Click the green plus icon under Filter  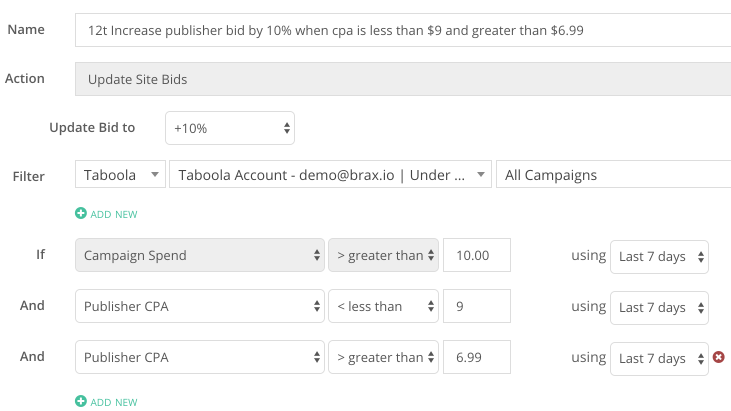tap(81, 213)
